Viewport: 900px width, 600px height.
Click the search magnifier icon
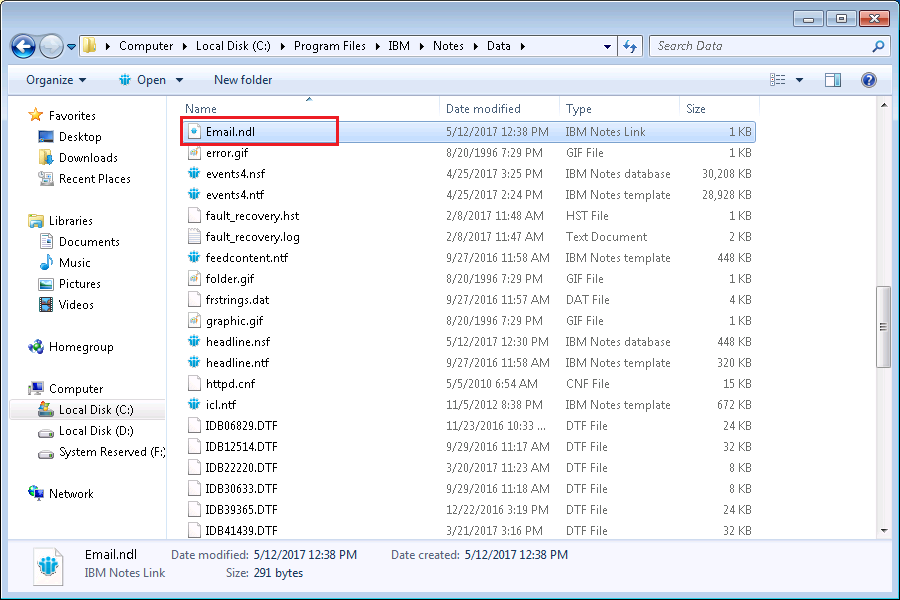(878, 46)
